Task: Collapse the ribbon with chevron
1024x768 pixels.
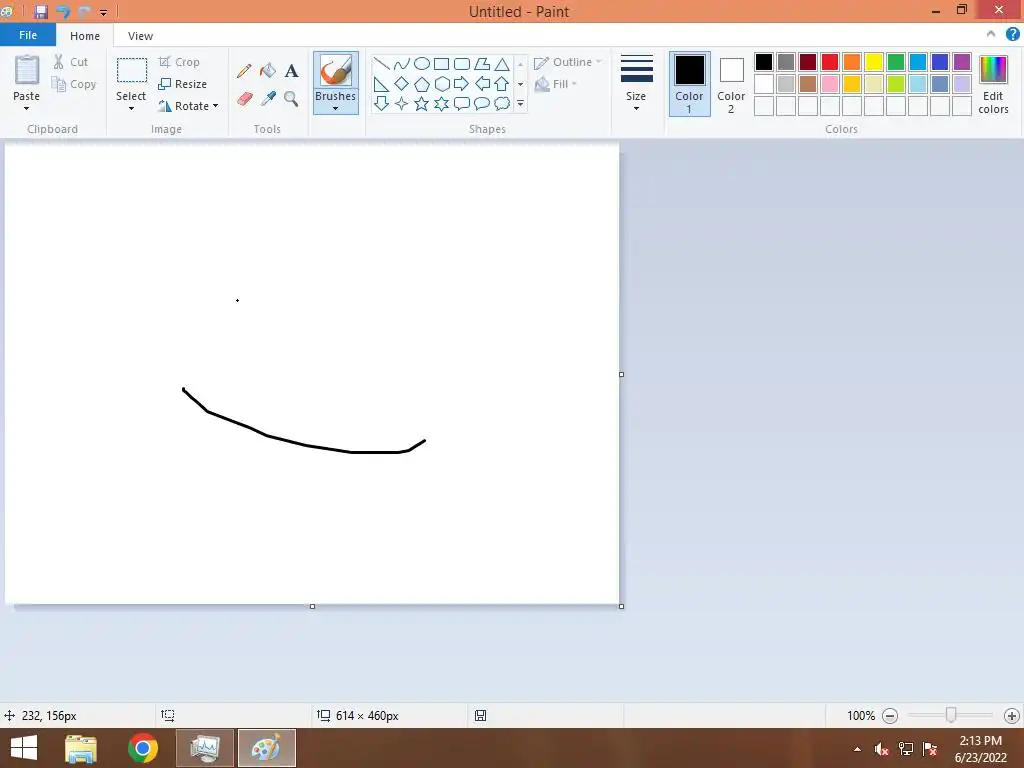Action: 991,35
